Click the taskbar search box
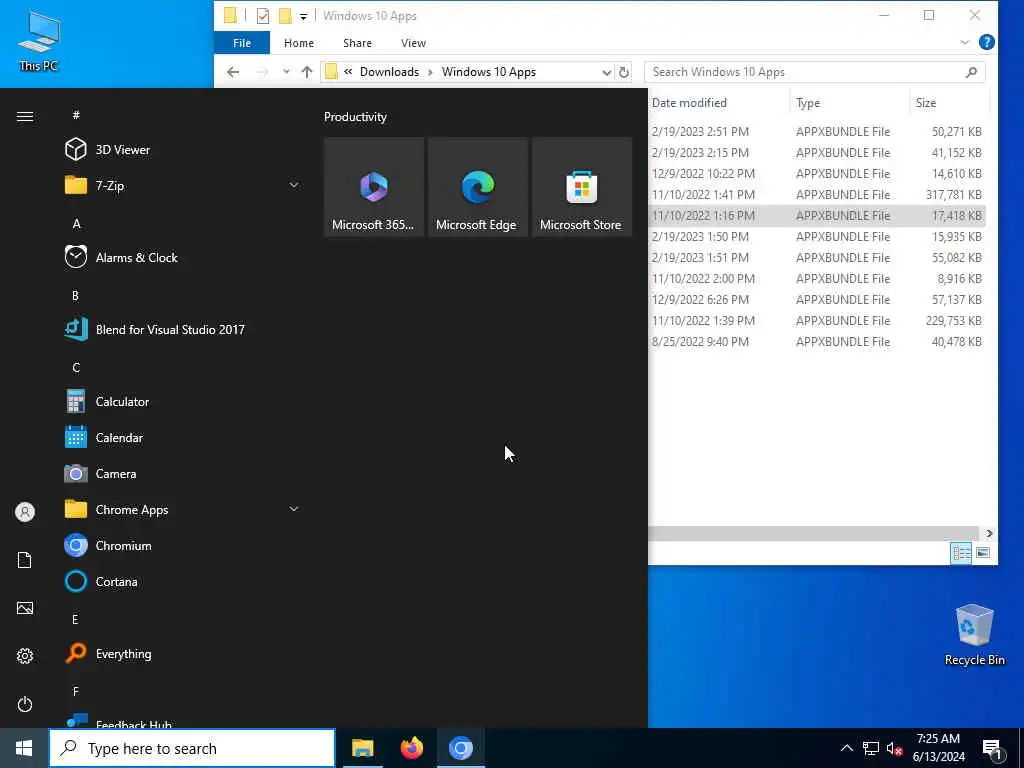Image resolution: width=1024 pixels, height=768 pixels. coord(192,748)
